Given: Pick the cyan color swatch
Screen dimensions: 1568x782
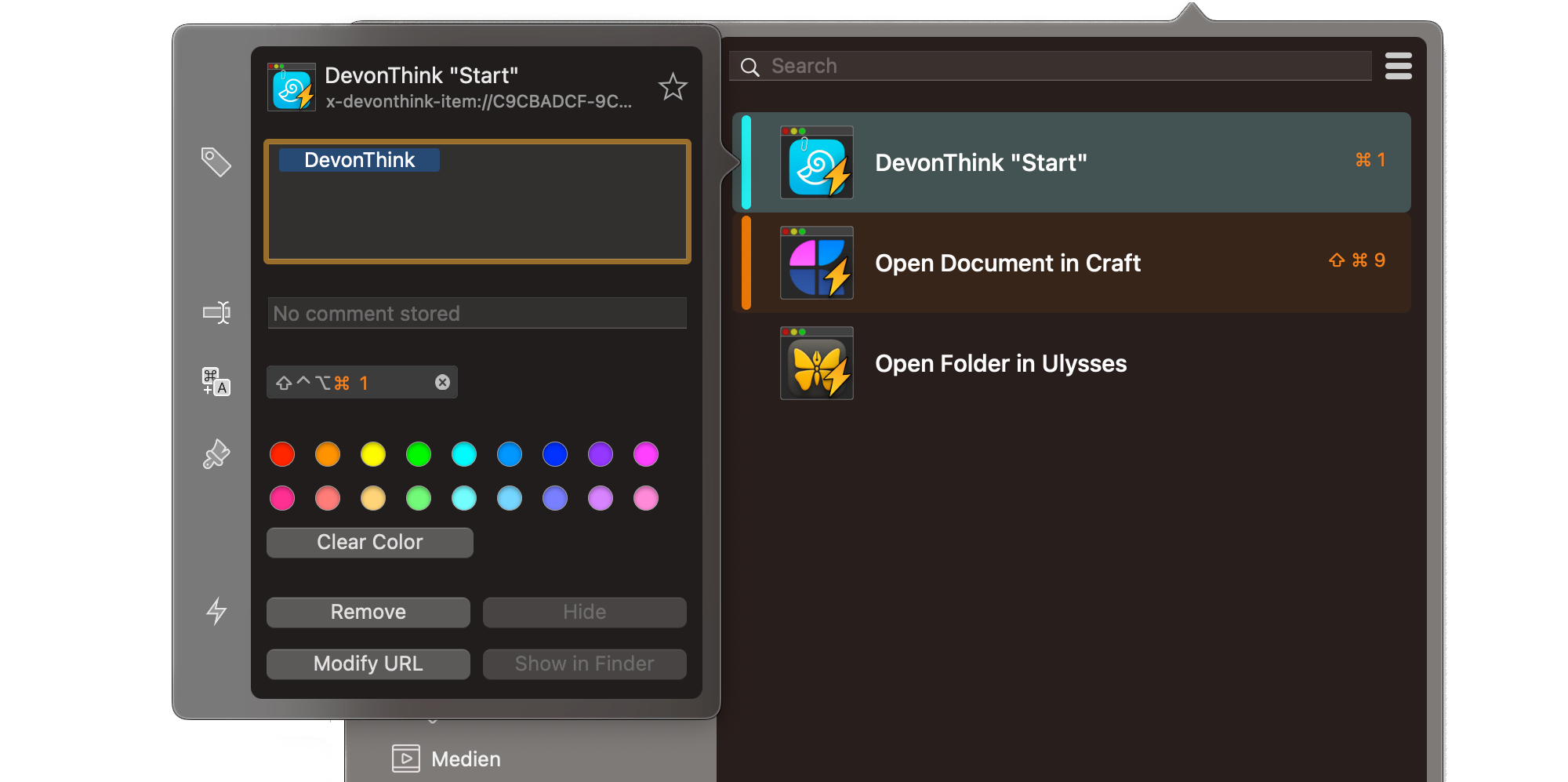Looking at the screenshot, I should 464,454.
